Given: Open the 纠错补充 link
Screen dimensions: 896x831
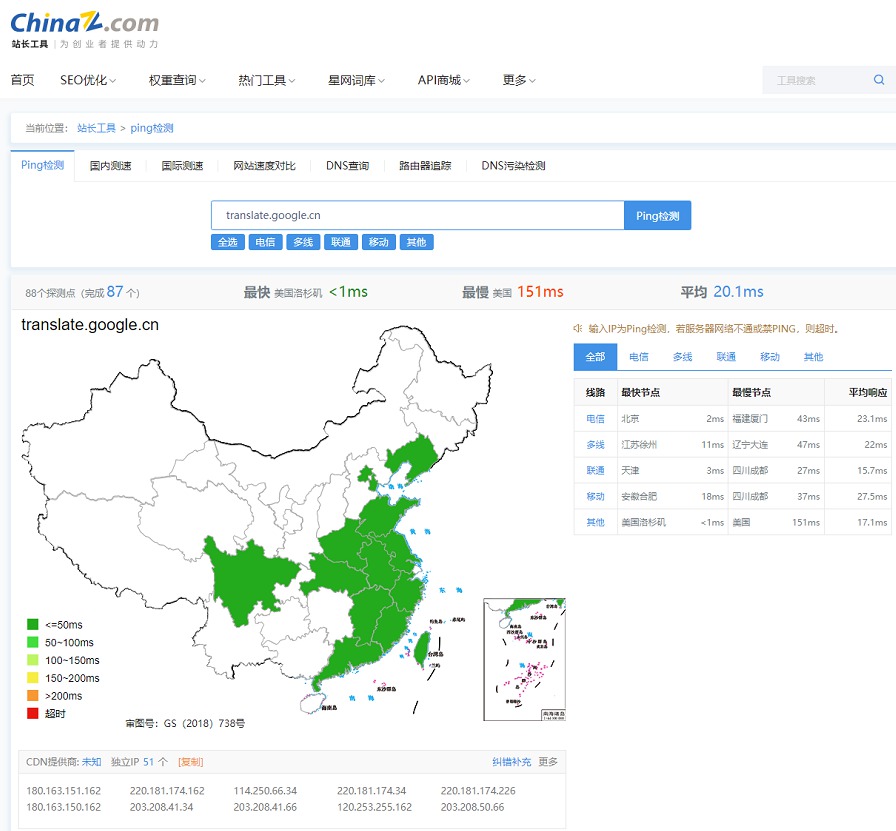Looking at the screenshot, I should 511,762.
